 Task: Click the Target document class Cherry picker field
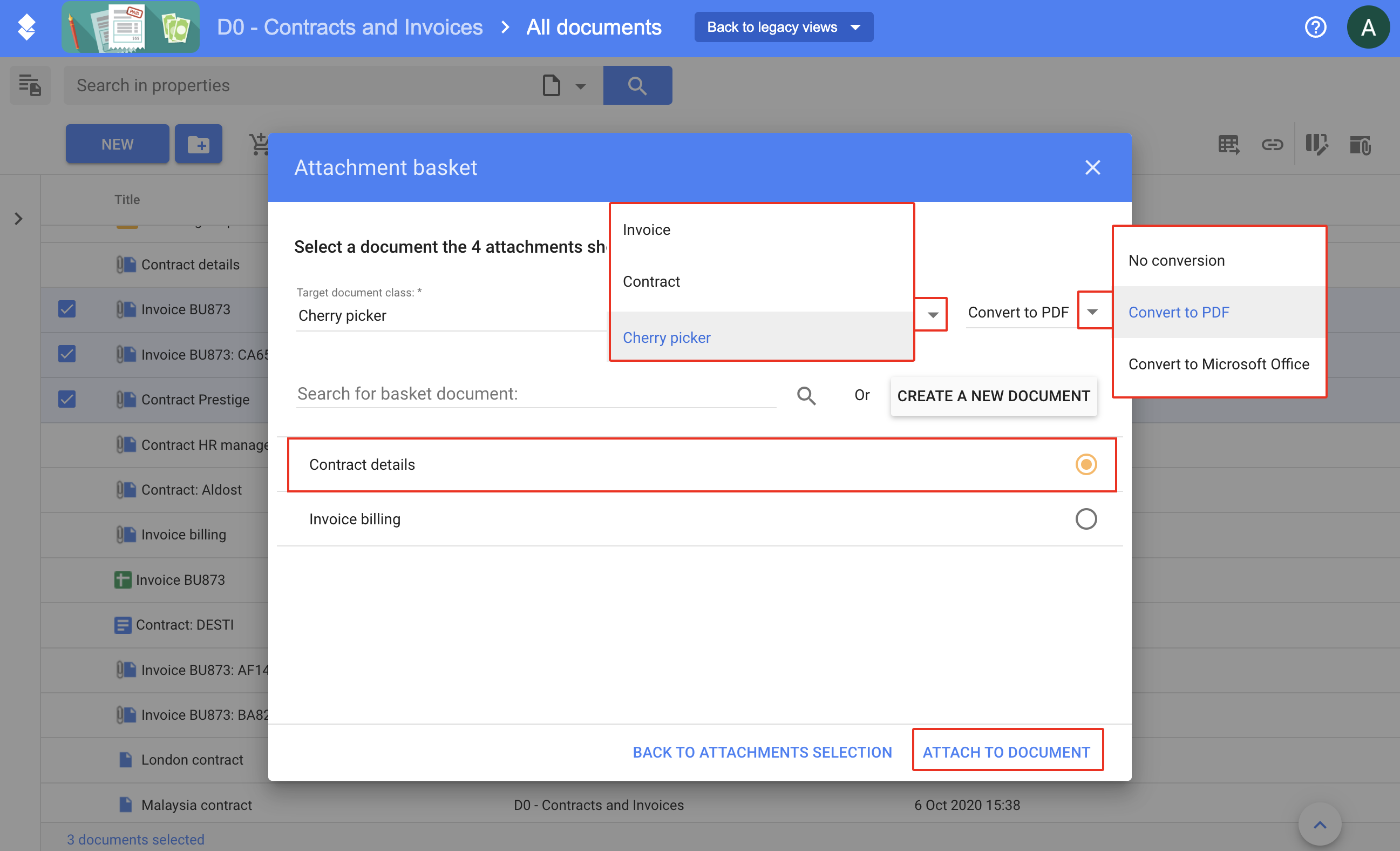click(x=451, y=315)
